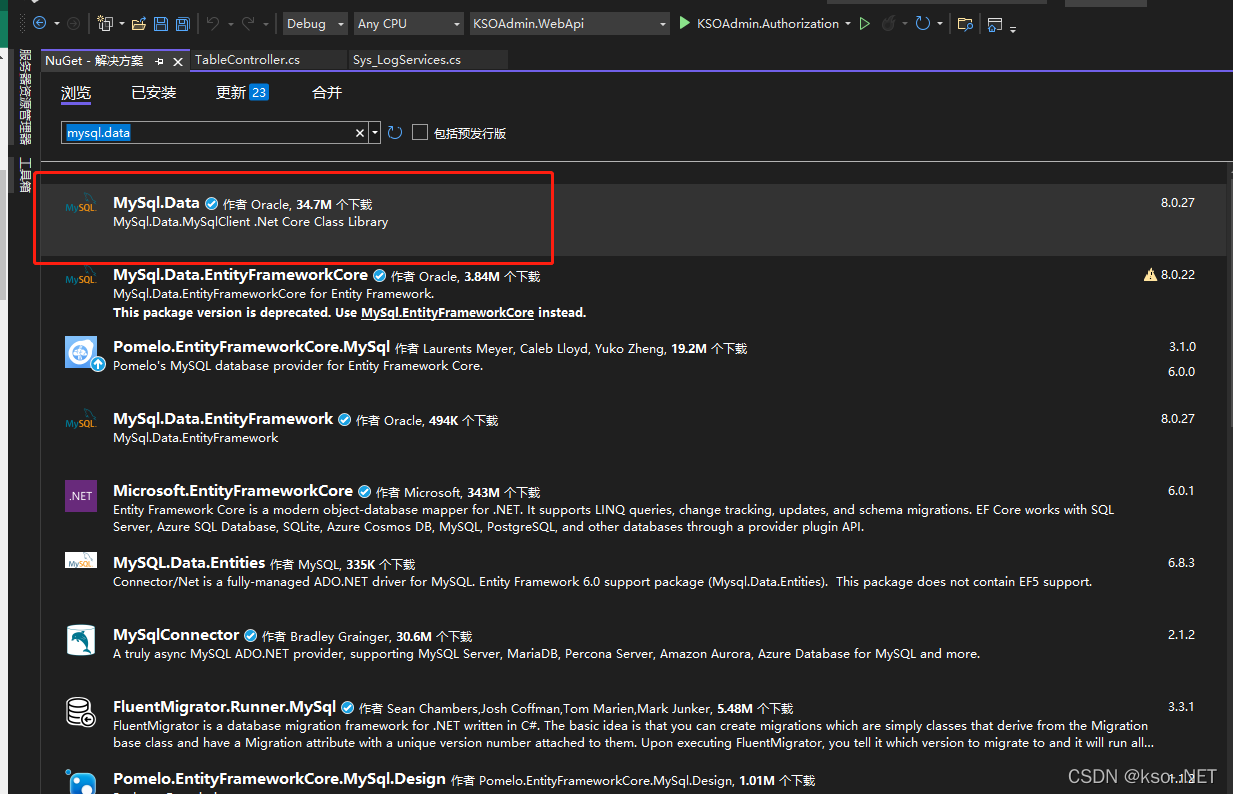Click the MySql.Data.EntityFramework package logo
Viewport: 1233px width, 794px height.
81,420
